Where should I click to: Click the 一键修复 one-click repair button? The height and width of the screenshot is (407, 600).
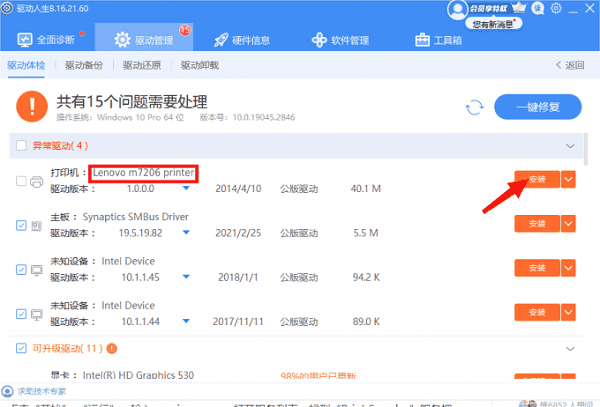click(540, 106)
